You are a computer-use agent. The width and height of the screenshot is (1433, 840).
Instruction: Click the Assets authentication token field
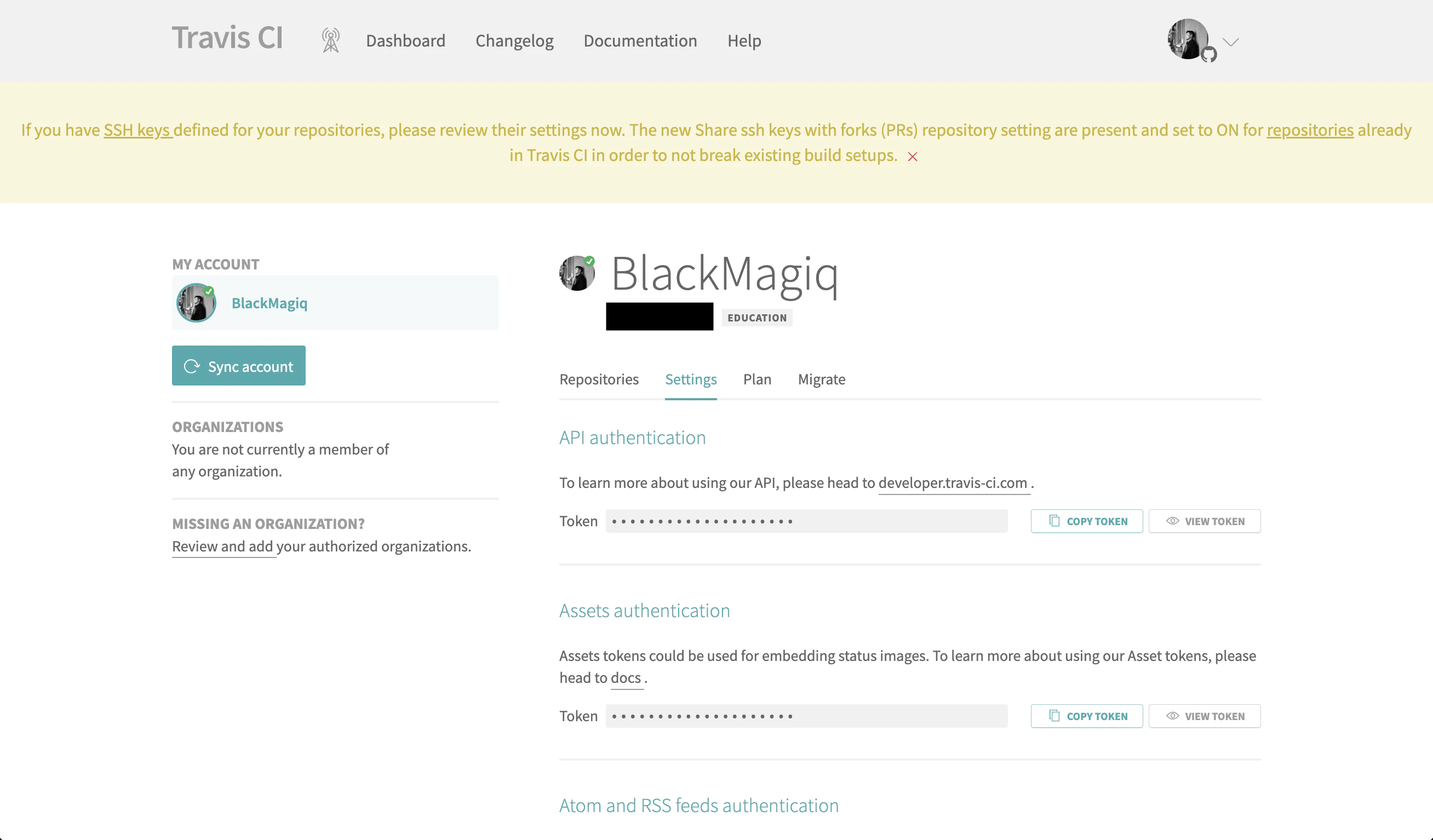[806, 716]
